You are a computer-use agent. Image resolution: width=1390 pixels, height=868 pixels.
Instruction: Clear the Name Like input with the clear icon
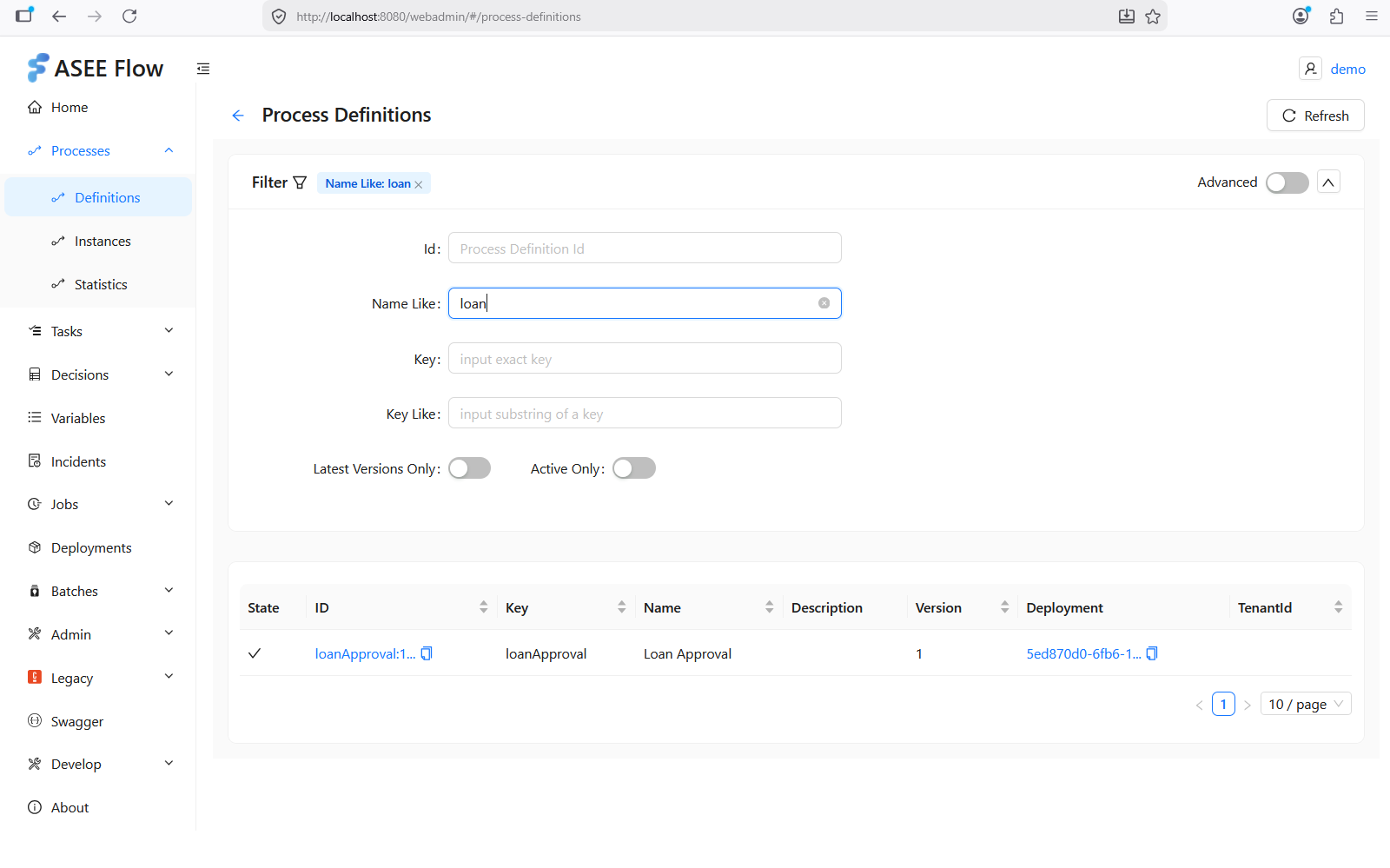coord(824,303)
